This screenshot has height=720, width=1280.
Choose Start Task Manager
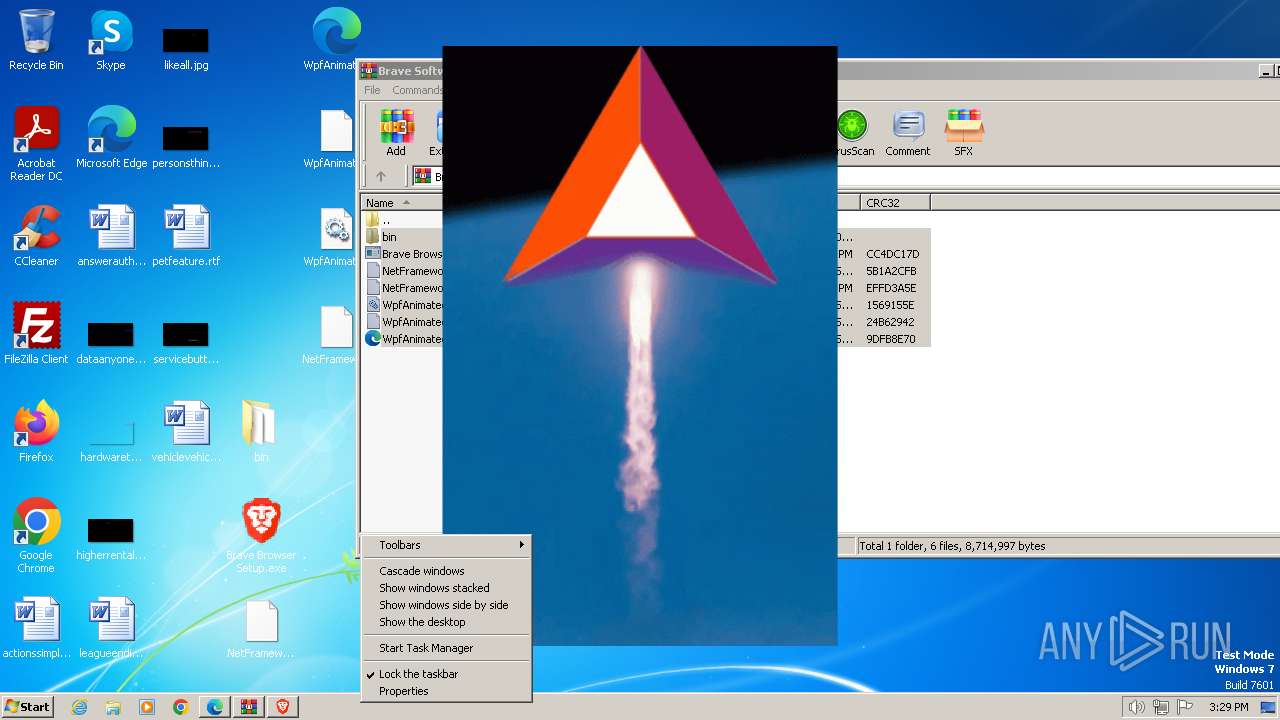click(x=446, y=648)
